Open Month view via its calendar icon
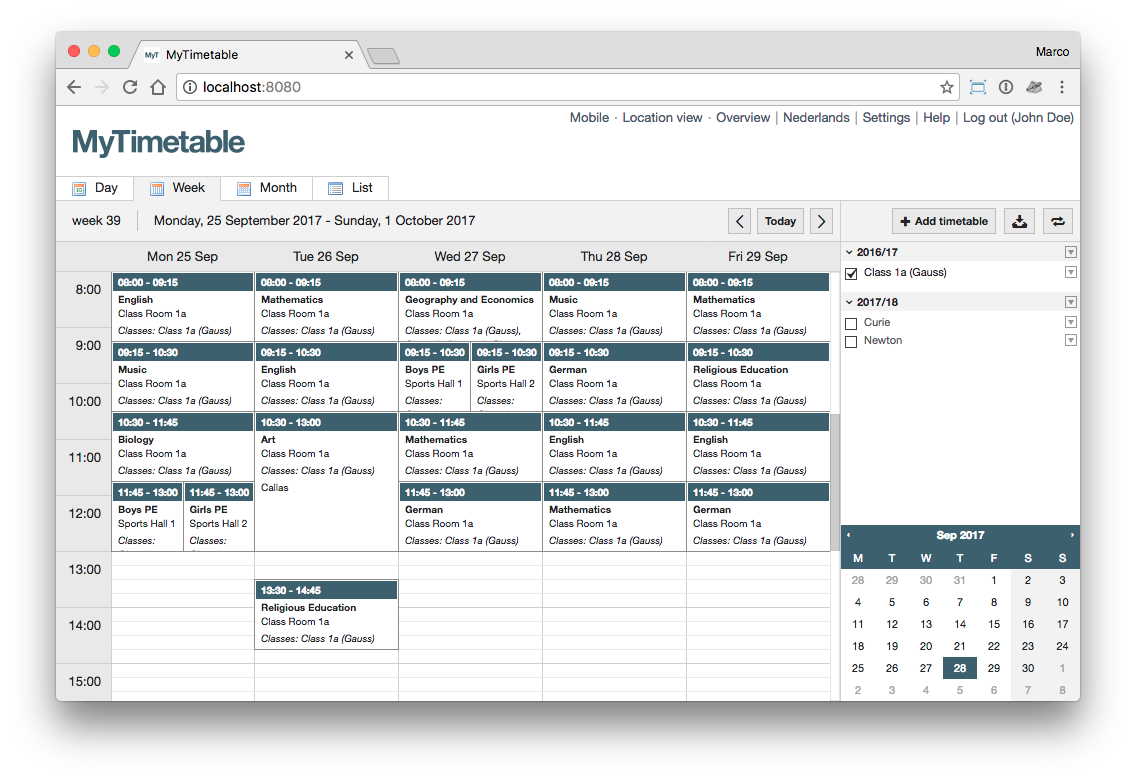The width and height of the screenshot is (1136, 781). point(243,188)
